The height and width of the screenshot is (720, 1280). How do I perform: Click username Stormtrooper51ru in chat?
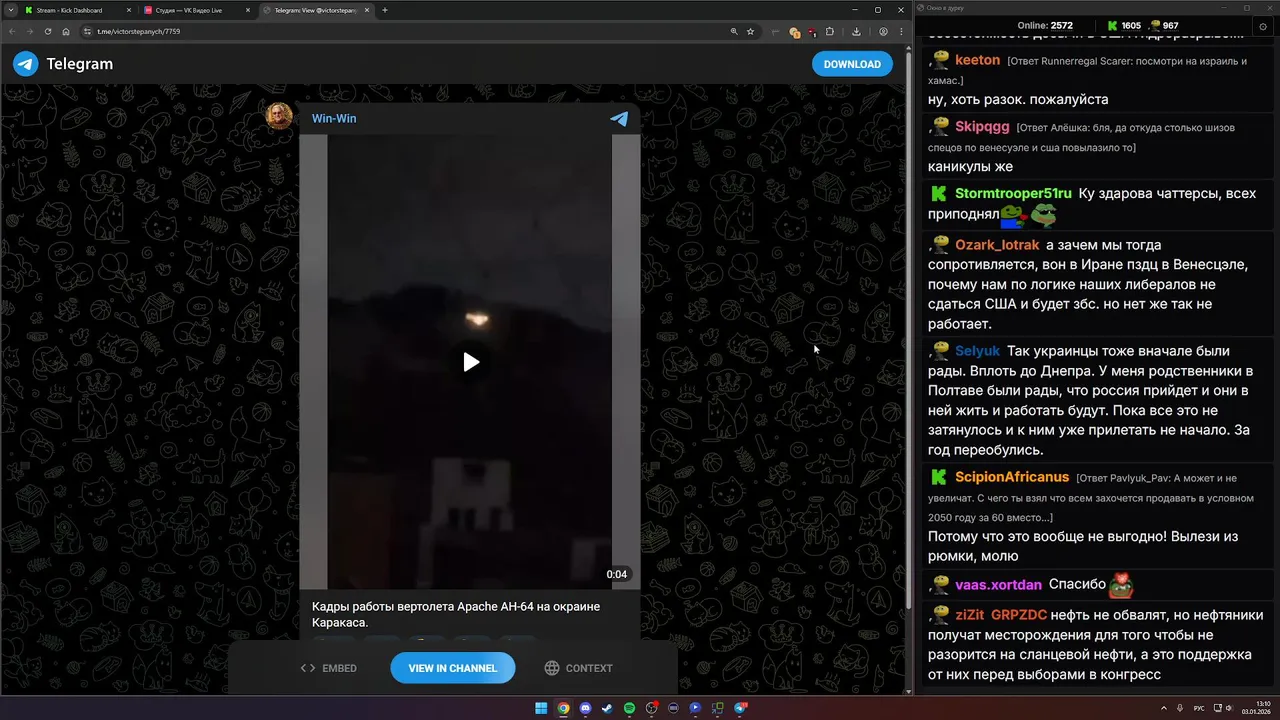click(1013, 193)
